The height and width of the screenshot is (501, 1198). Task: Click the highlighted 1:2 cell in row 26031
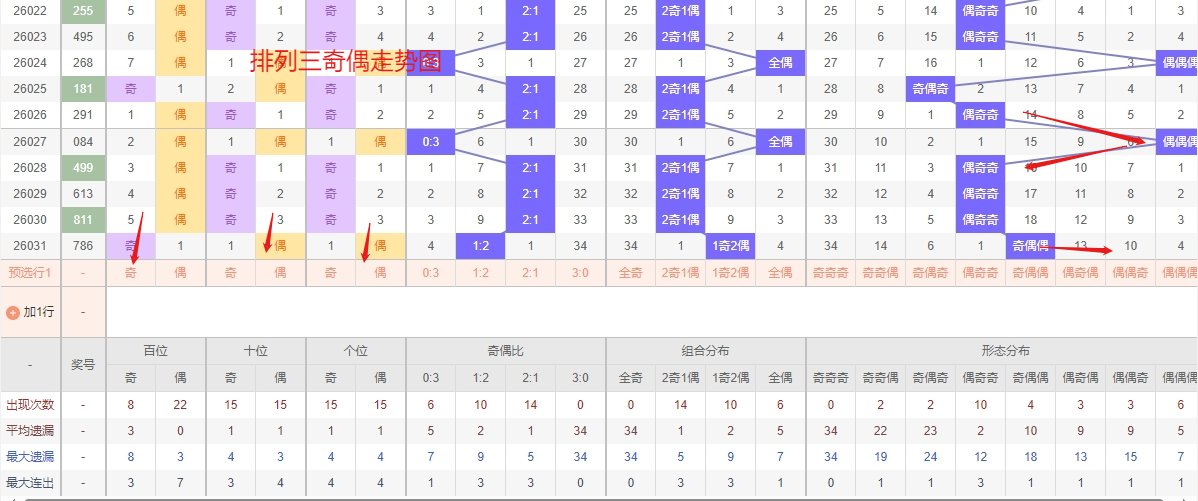[481, 246]
